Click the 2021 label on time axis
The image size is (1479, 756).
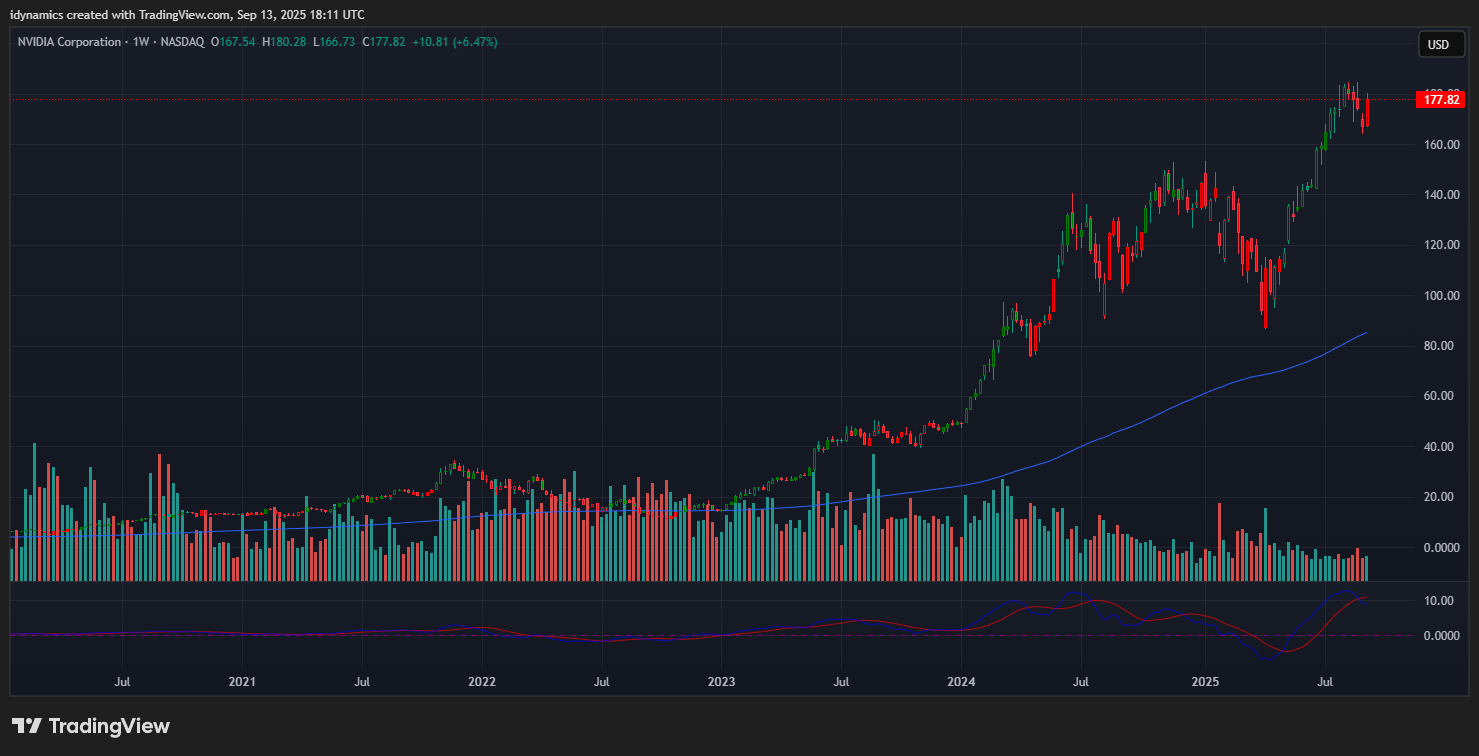tap(242, 681)
